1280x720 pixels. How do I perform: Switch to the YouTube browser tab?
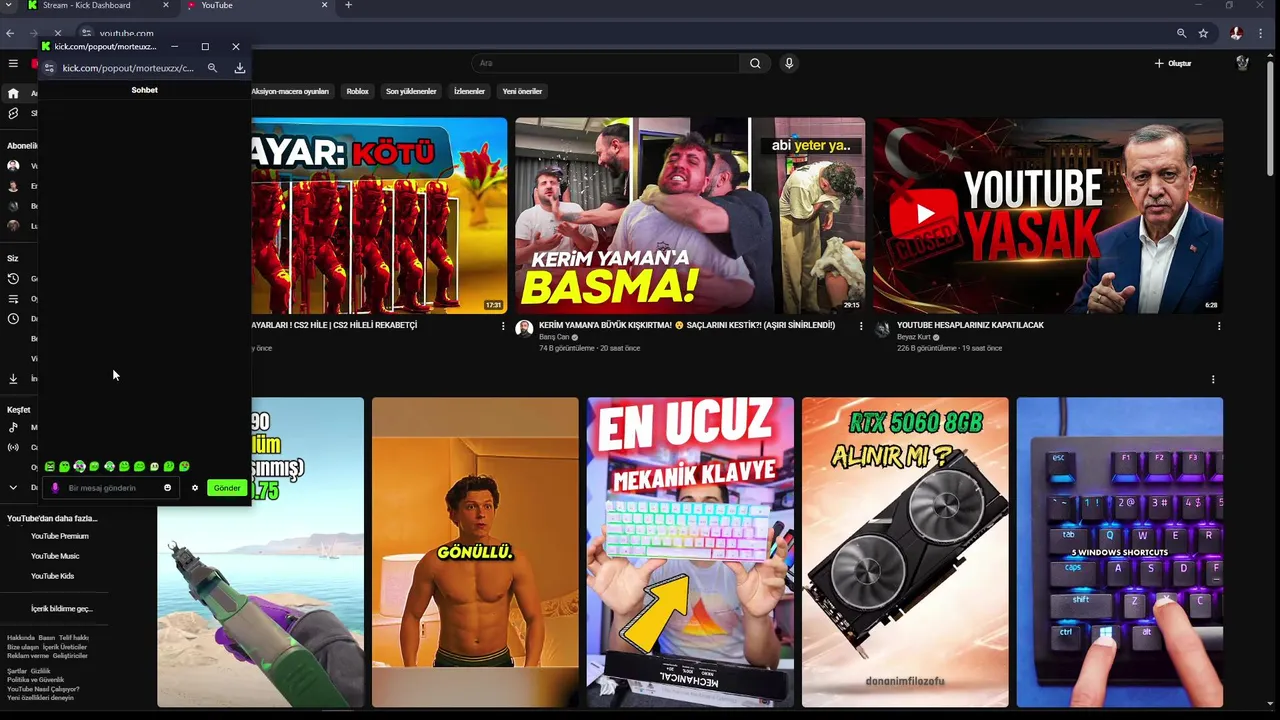point(258,5)
